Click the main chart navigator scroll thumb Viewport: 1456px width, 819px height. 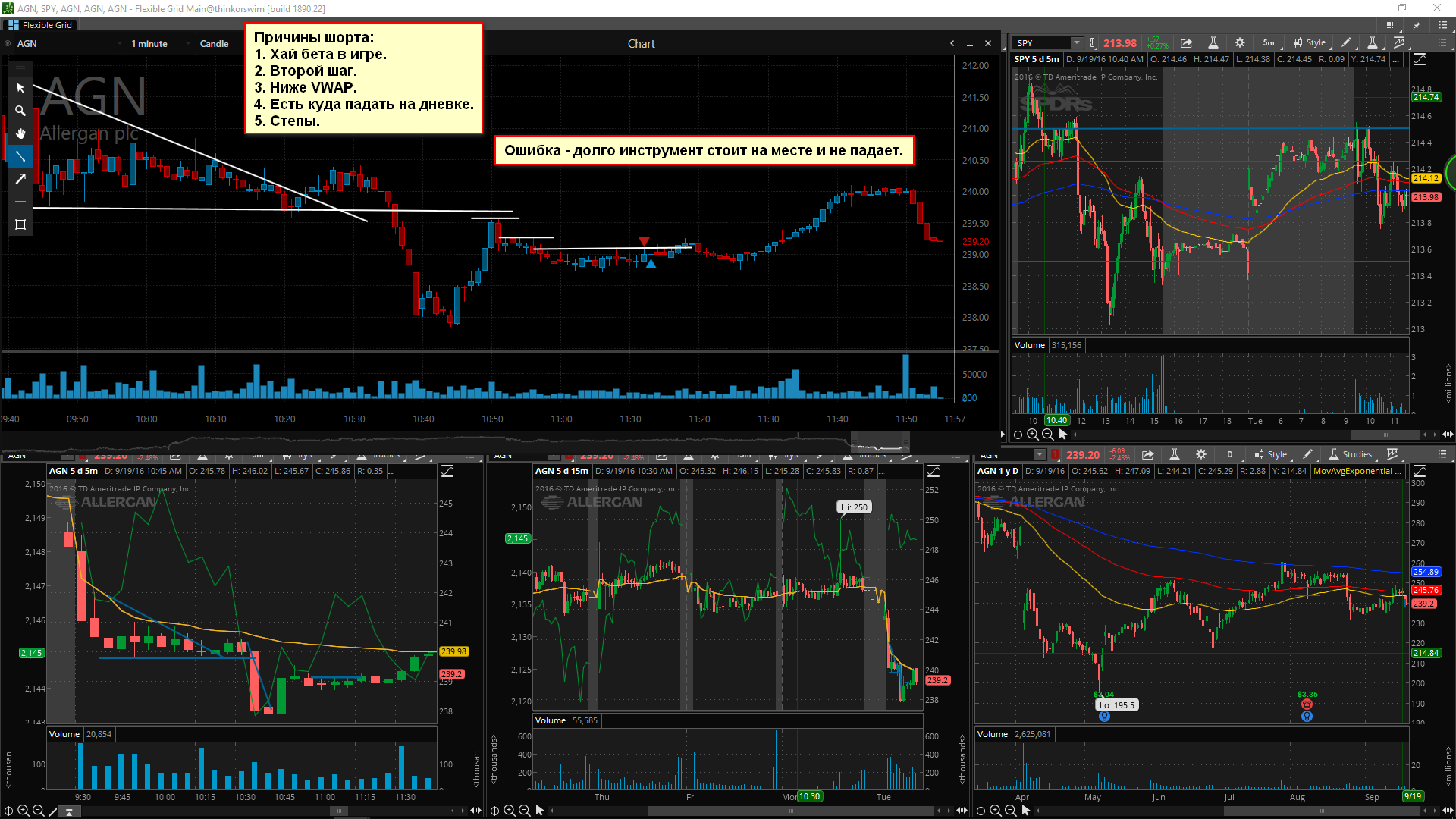coord(880,441)
